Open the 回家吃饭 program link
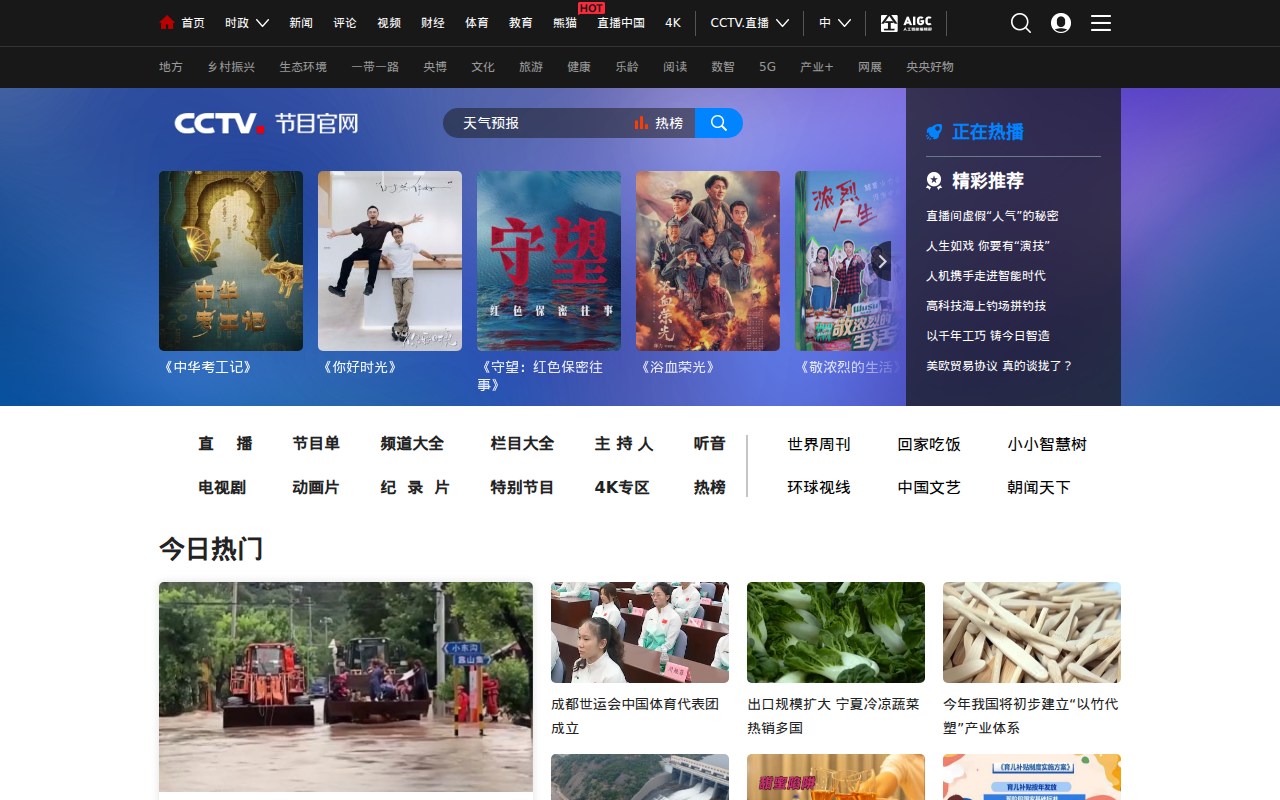The image size is (1280, 800). pyautogui.click(x=929, y=444)
